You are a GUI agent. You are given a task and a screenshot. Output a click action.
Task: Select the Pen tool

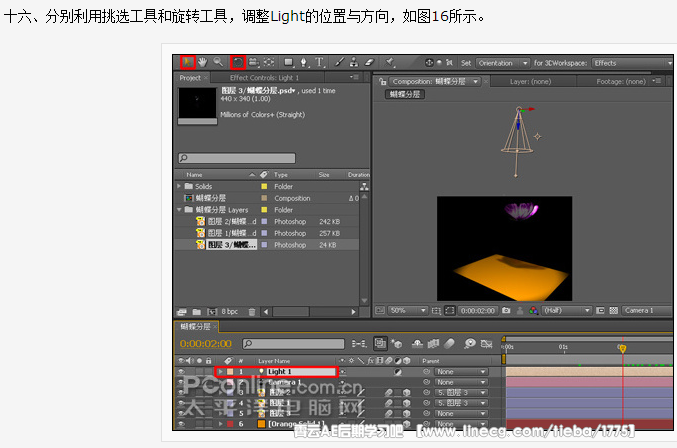pos(304,62)
